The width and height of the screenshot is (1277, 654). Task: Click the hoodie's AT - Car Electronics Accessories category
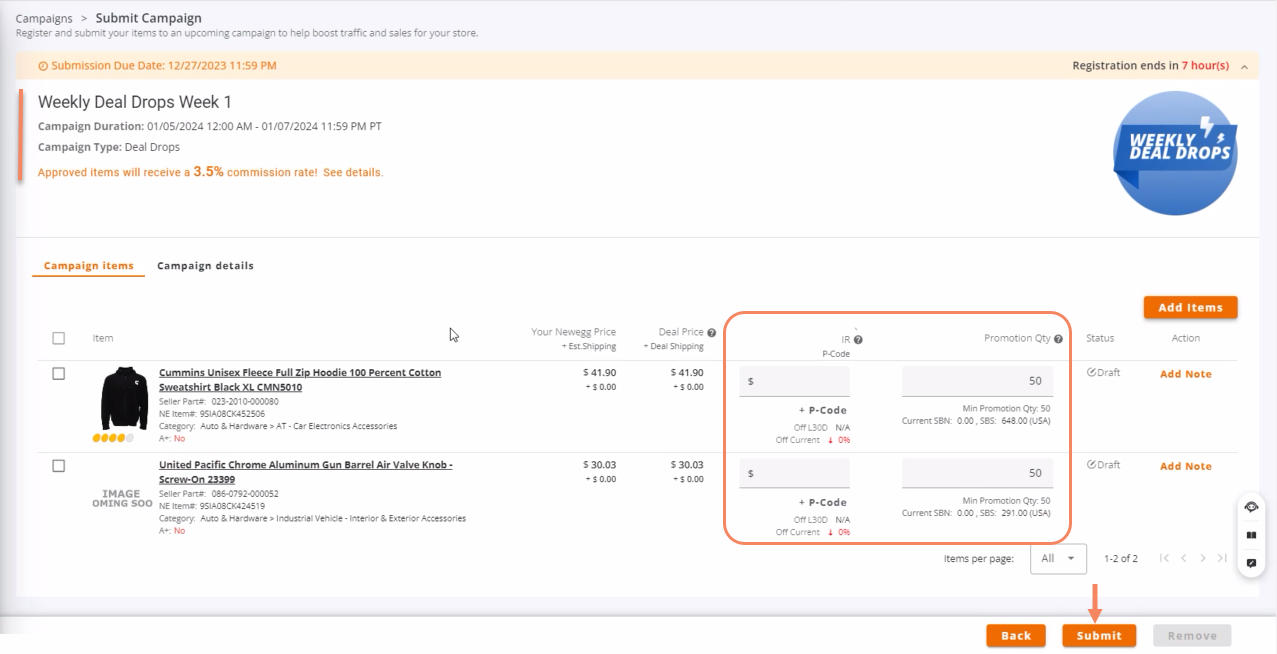point(277,426)
